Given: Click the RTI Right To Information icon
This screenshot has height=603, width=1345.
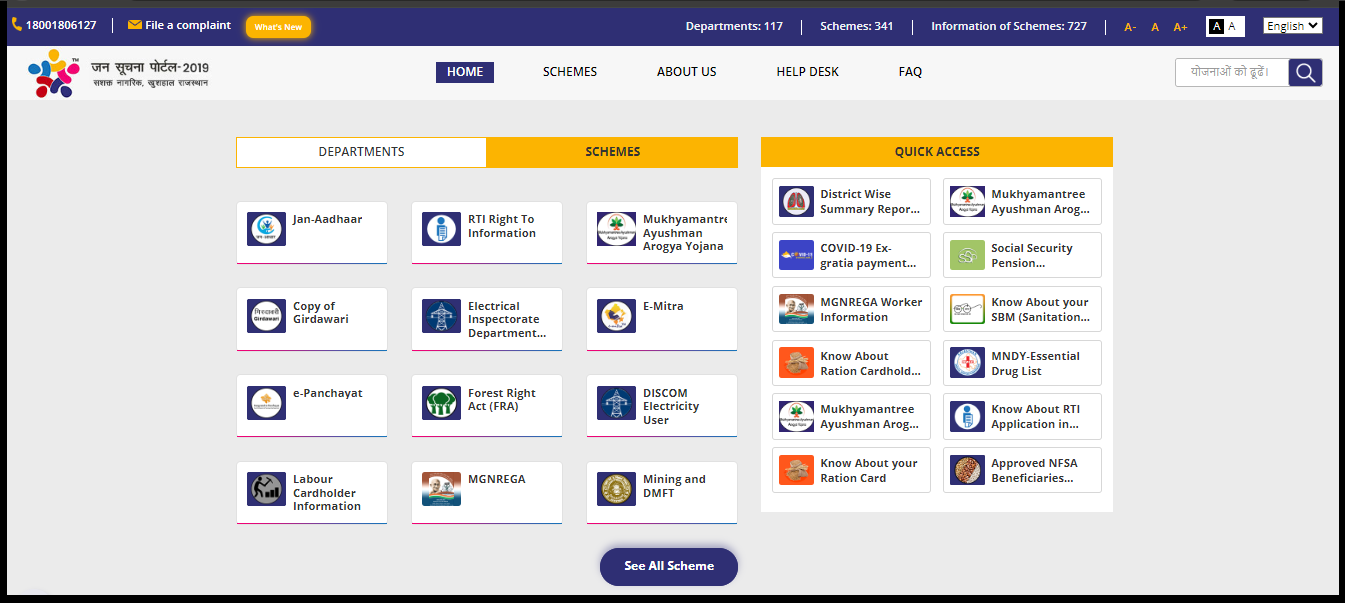Looking at the screenshot, I should 441,229.
